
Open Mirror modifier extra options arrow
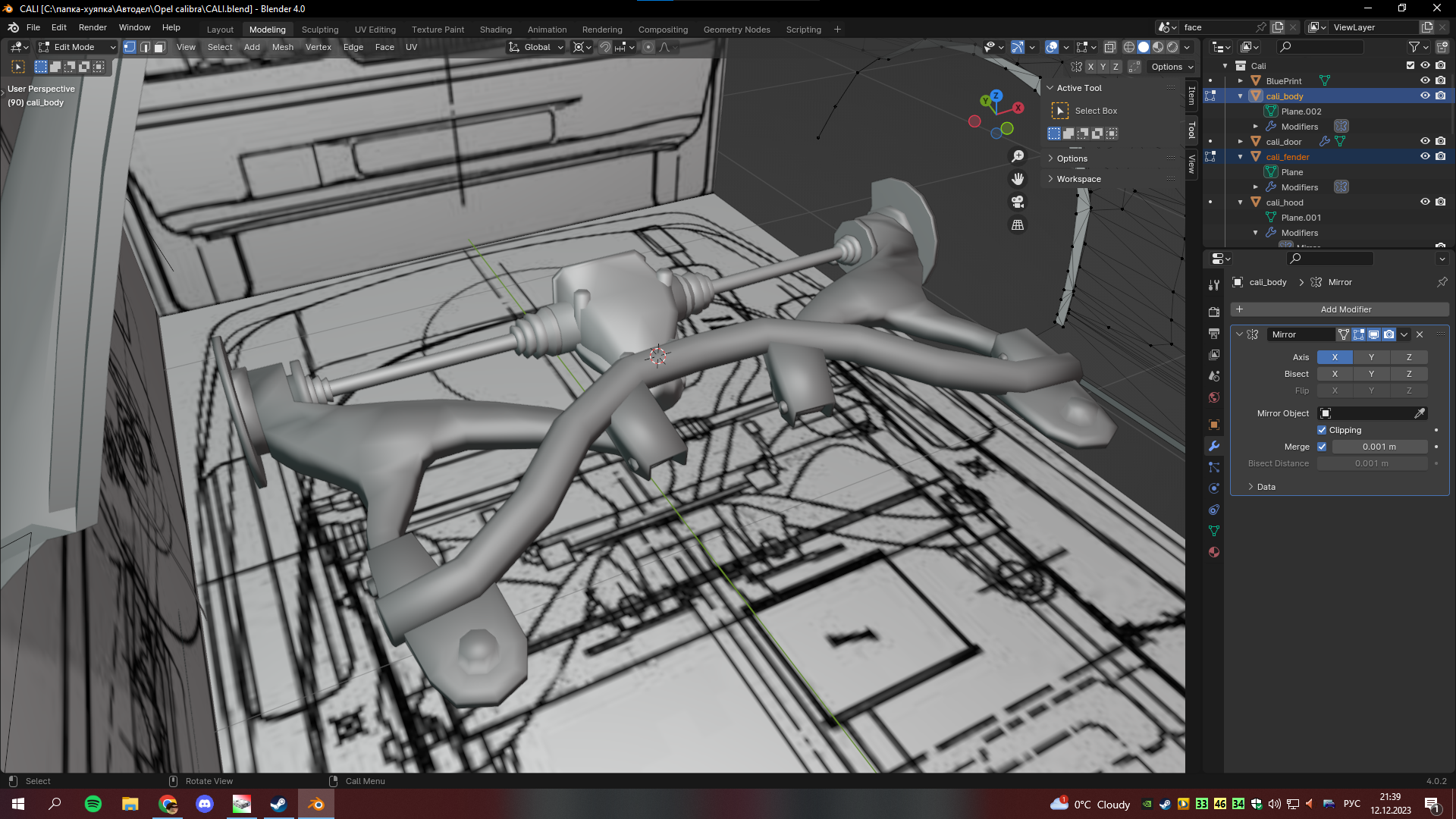[x=1404, y=334]
